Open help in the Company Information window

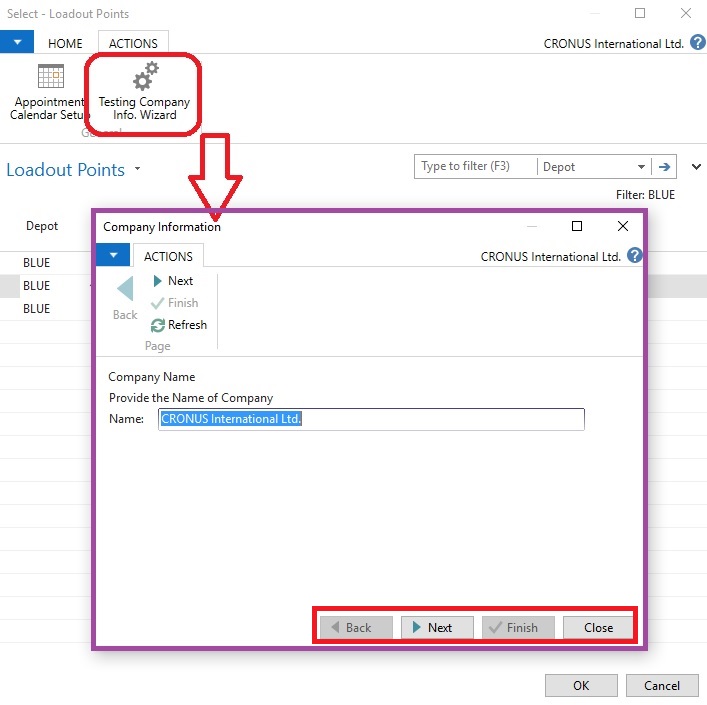tap(635, 256)
